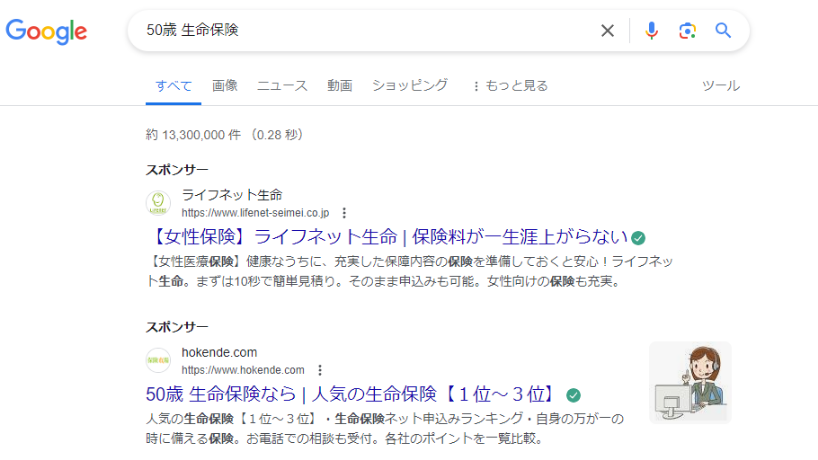
Task: Click hokende.com favicon logo
Action: coord(158,360)
